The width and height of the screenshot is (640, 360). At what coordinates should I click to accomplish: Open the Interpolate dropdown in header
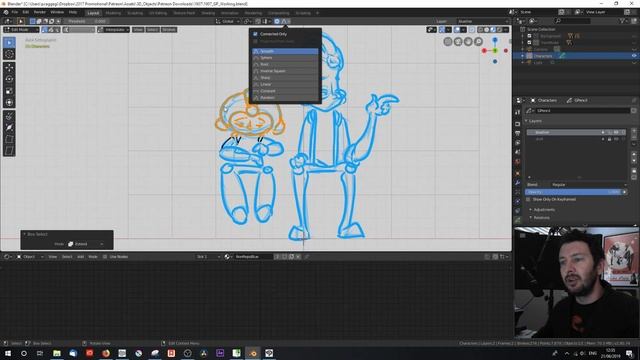114,30
